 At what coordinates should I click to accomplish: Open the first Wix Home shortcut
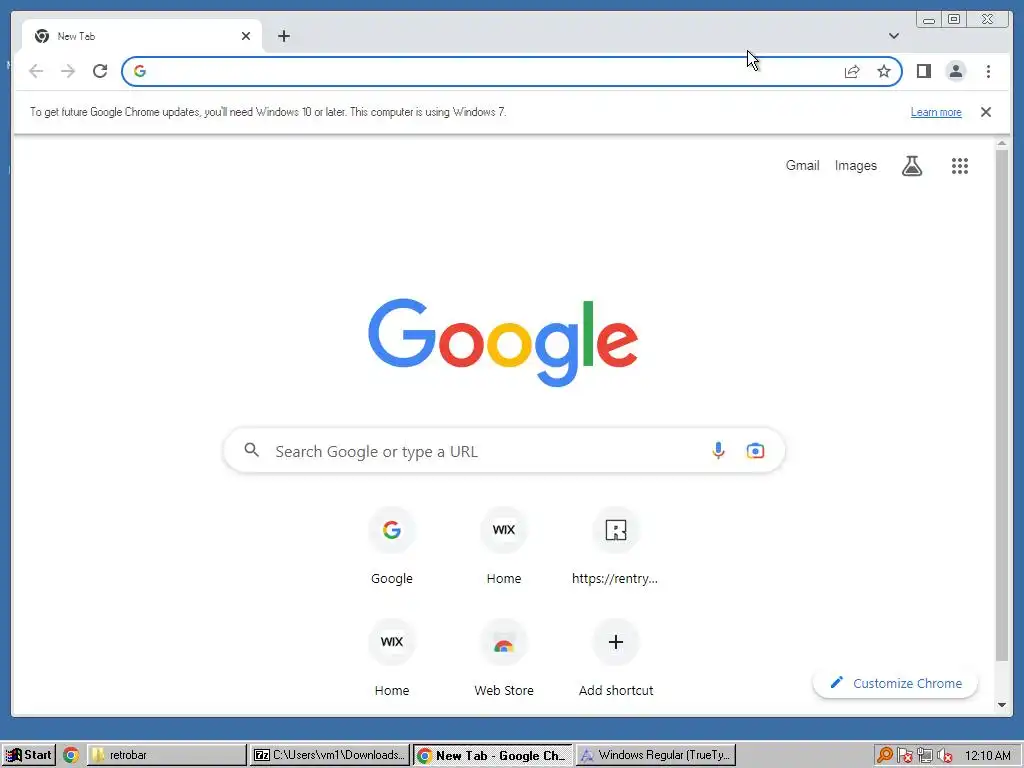click(504, 546)
